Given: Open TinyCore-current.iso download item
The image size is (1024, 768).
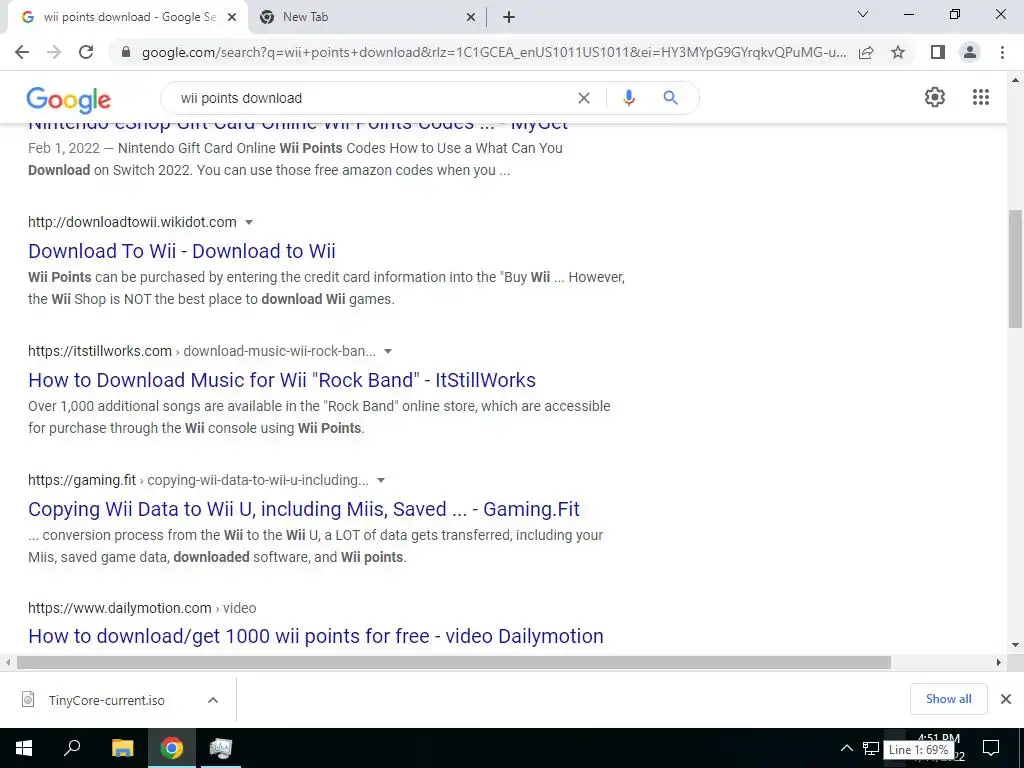Looking at the screenshot, I should click(104, 700).
